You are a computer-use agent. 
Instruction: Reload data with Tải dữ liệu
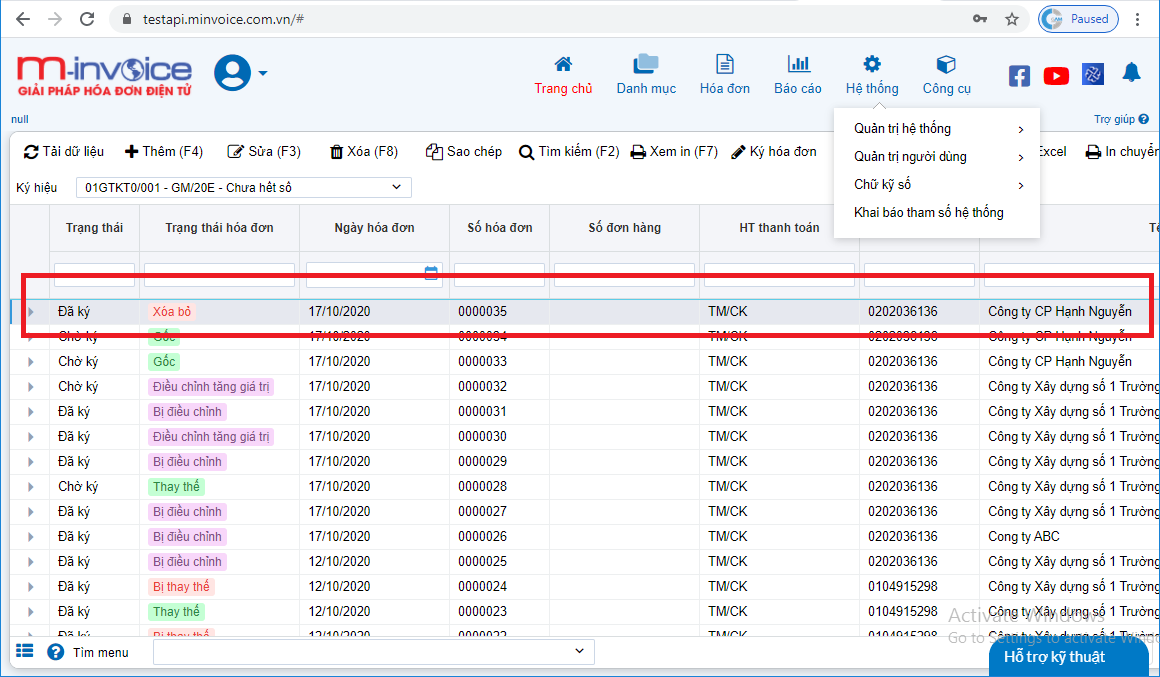64,152
